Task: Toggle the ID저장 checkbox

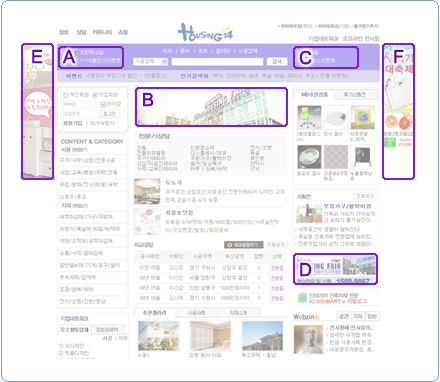Action: [103, 104]
